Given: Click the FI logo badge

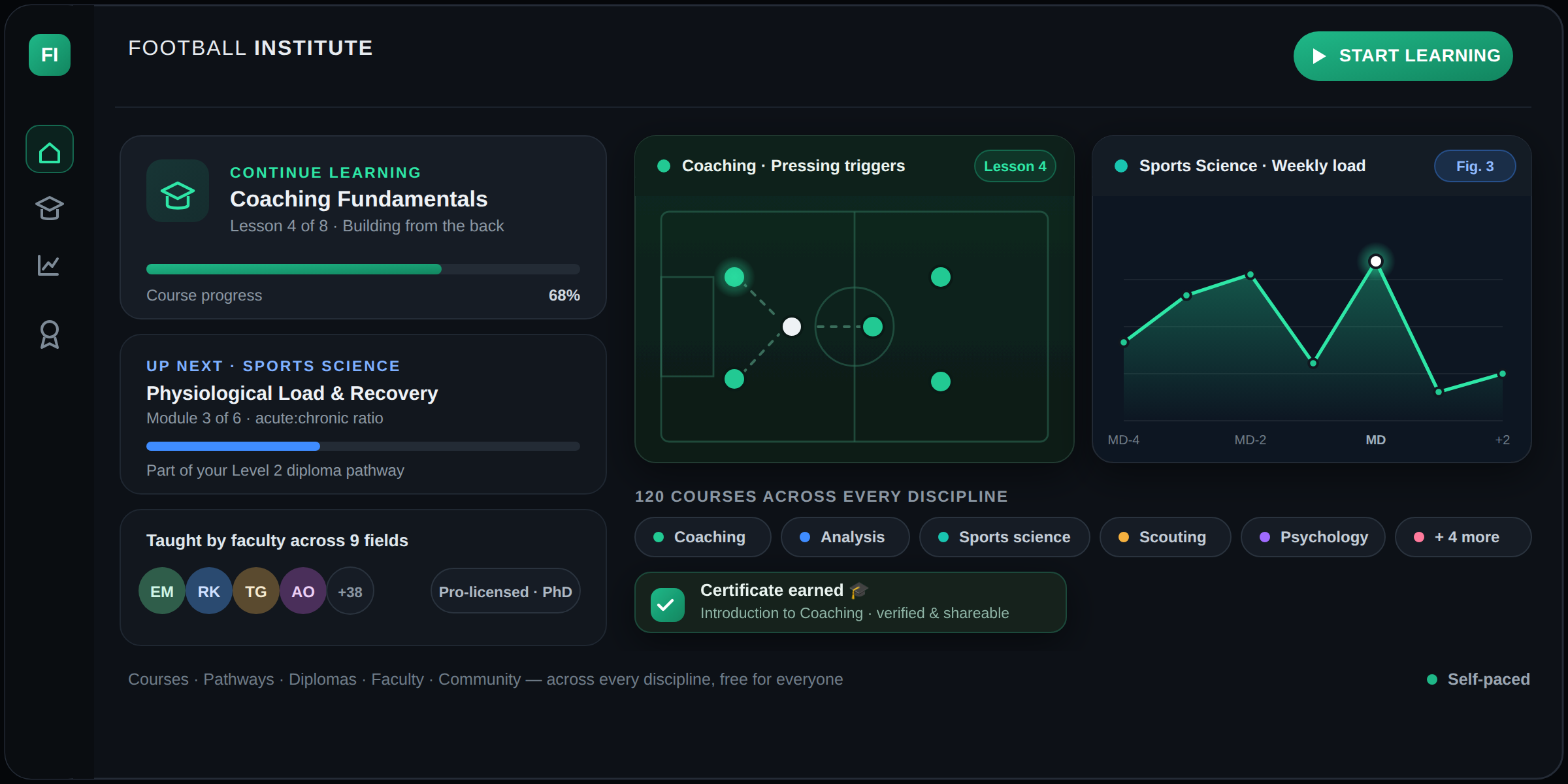Looking at the screenshot, I should click(x=50, y=55).
